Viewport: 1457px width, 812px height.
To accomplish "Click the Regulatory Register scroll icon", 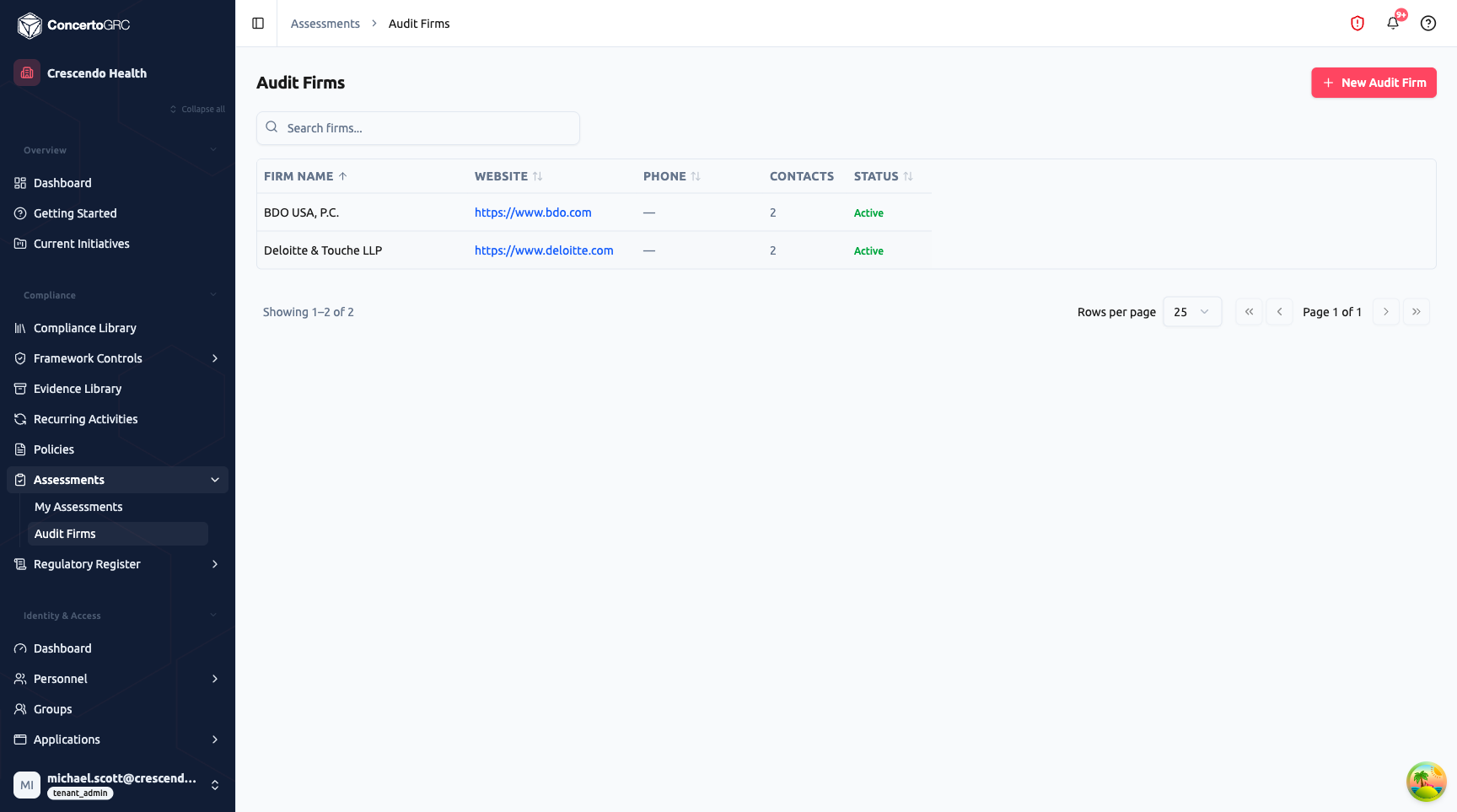I will point(20,564).
